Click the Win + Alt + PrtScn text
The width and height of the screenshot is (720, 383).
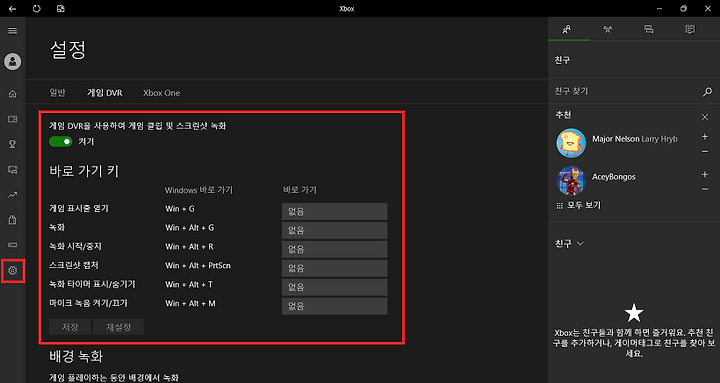[x=198, y=265]
